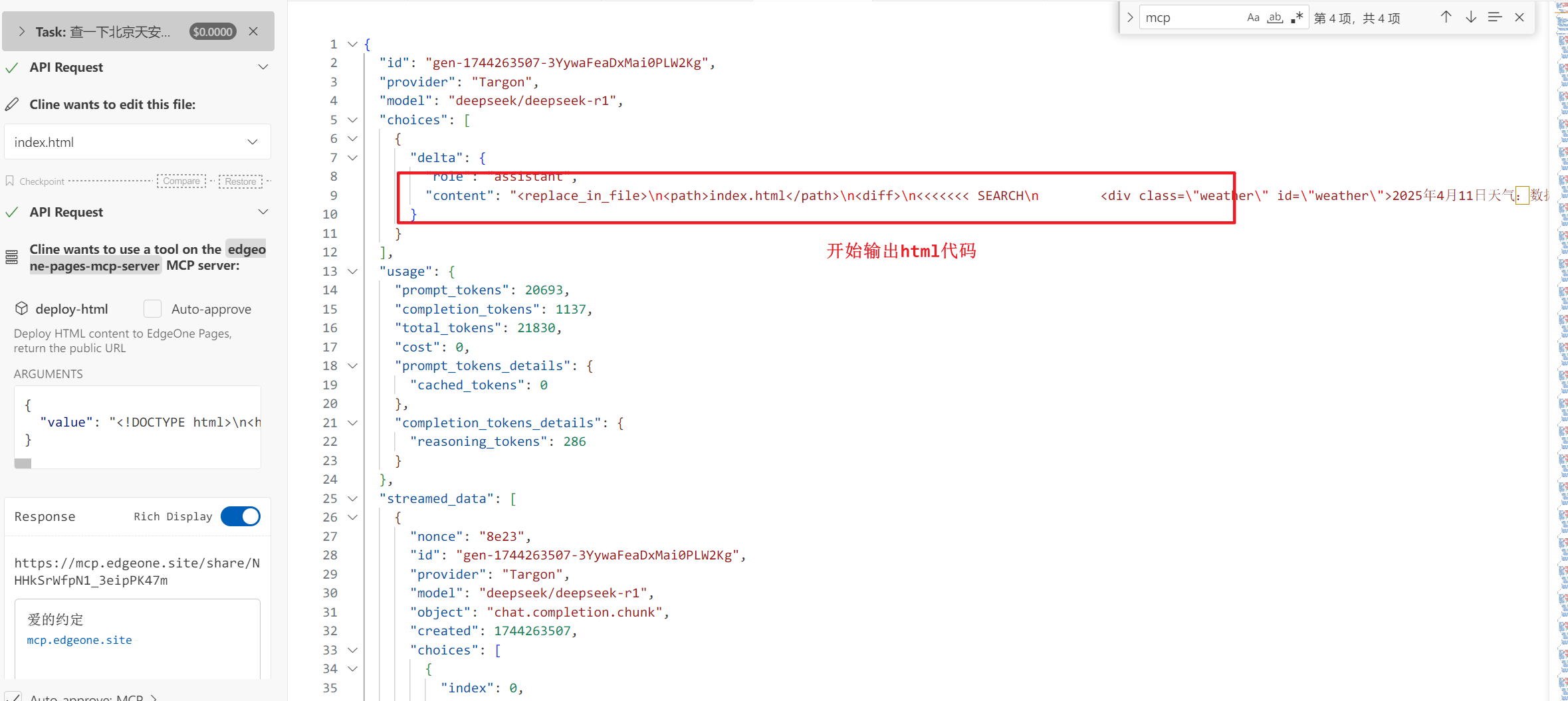Expand the Auto-approve: MCP settings chevron
Image resolution: width=1568 pixels, height=701 pixels.
click(154, 698)
